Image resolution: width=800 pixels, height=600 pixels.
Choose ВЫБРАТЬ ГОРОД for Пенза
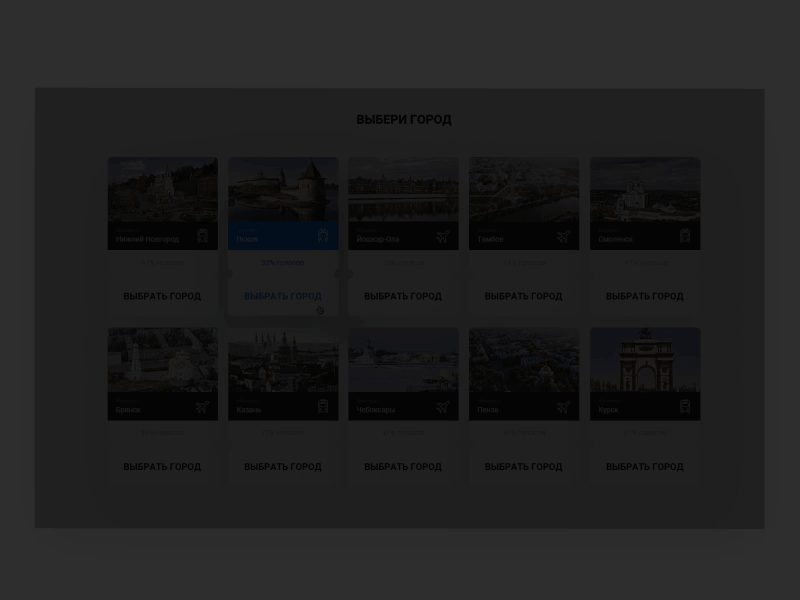point(523,467)
